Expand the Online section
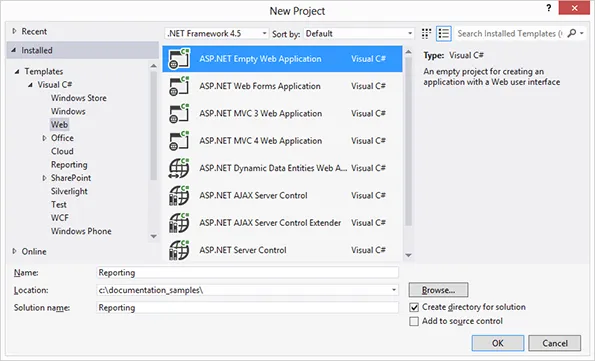The image size is (595, 361). click(14, 251)
